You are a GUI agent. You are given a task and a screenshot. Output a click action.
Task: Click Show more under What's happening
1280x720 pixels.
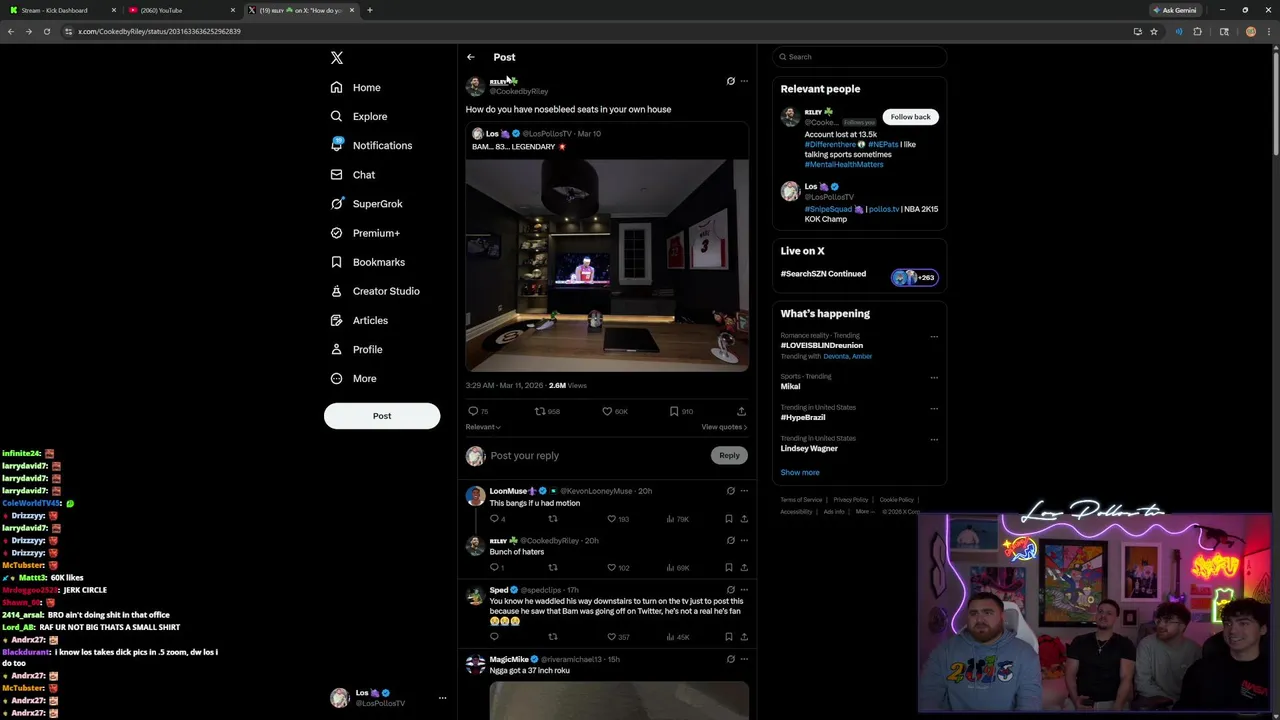tap(800, 472)
